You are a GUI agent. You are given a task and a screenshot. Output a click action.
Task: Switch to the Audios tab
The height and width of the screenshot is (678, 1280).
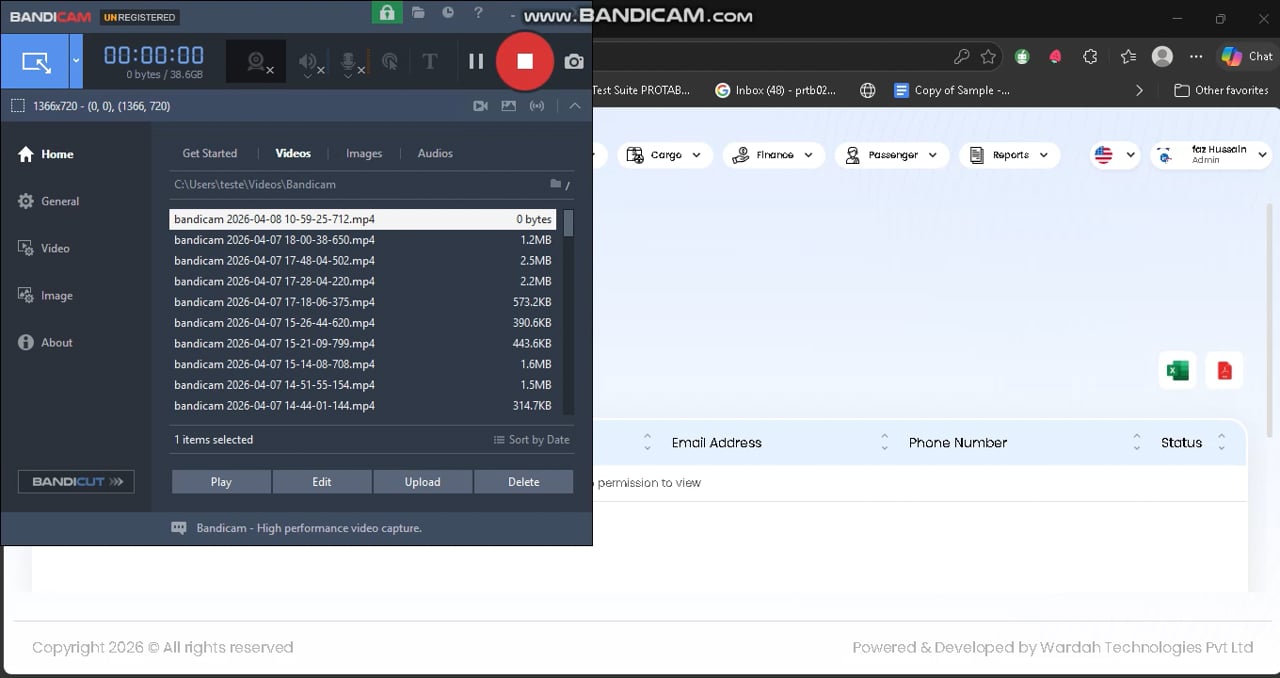click(435, 153)
